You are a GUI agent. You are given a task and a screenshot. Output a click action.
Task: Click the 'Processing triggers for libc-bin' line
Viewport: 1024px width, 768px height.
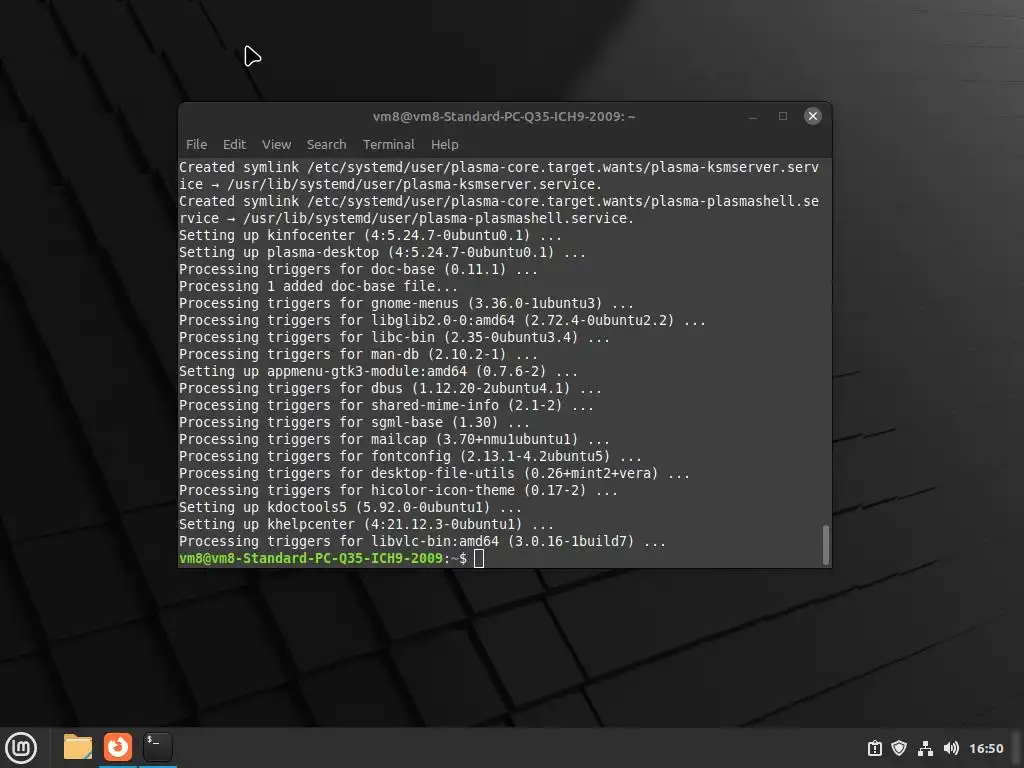394,337
